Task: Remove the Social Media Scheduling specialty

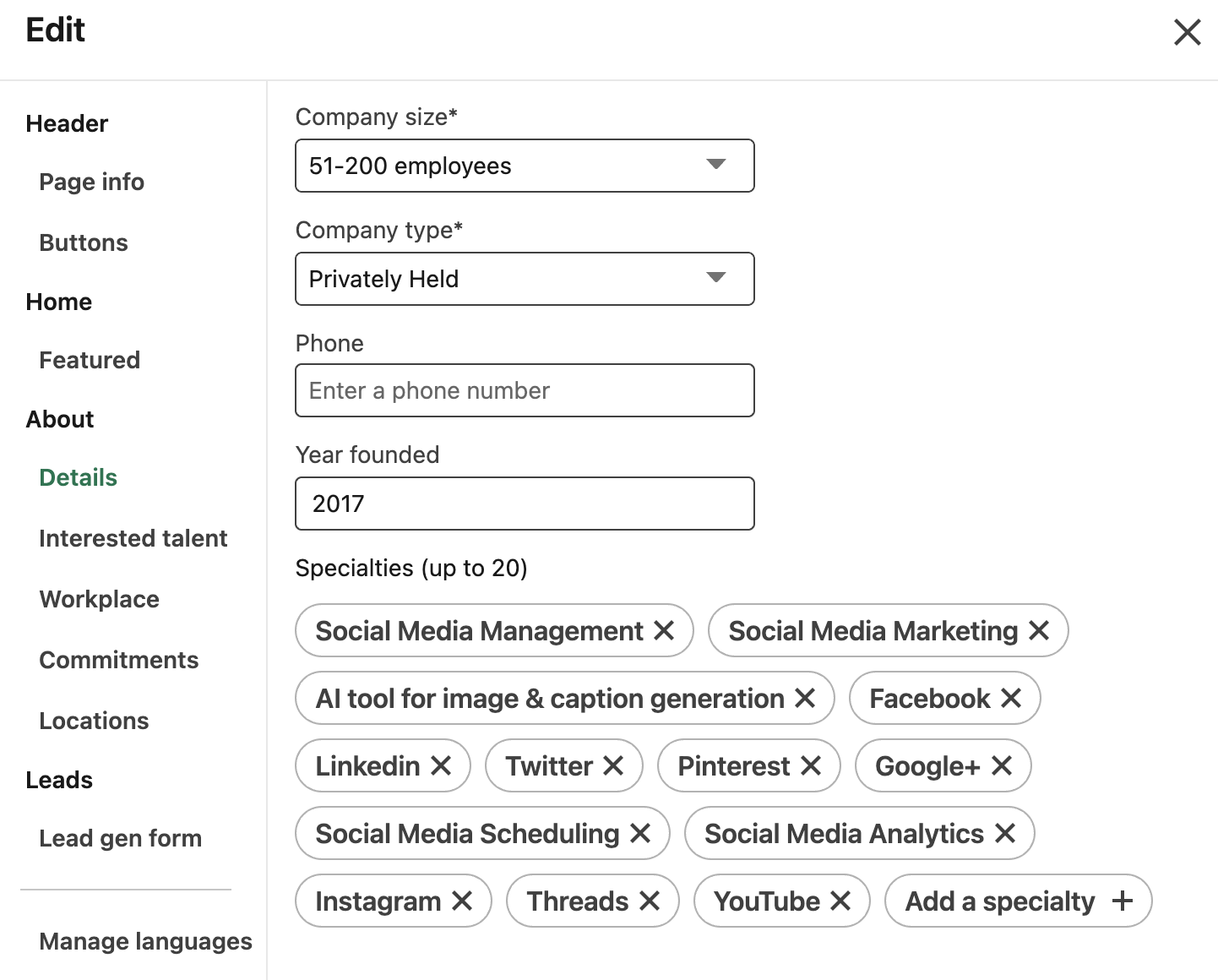Action: 640,833
